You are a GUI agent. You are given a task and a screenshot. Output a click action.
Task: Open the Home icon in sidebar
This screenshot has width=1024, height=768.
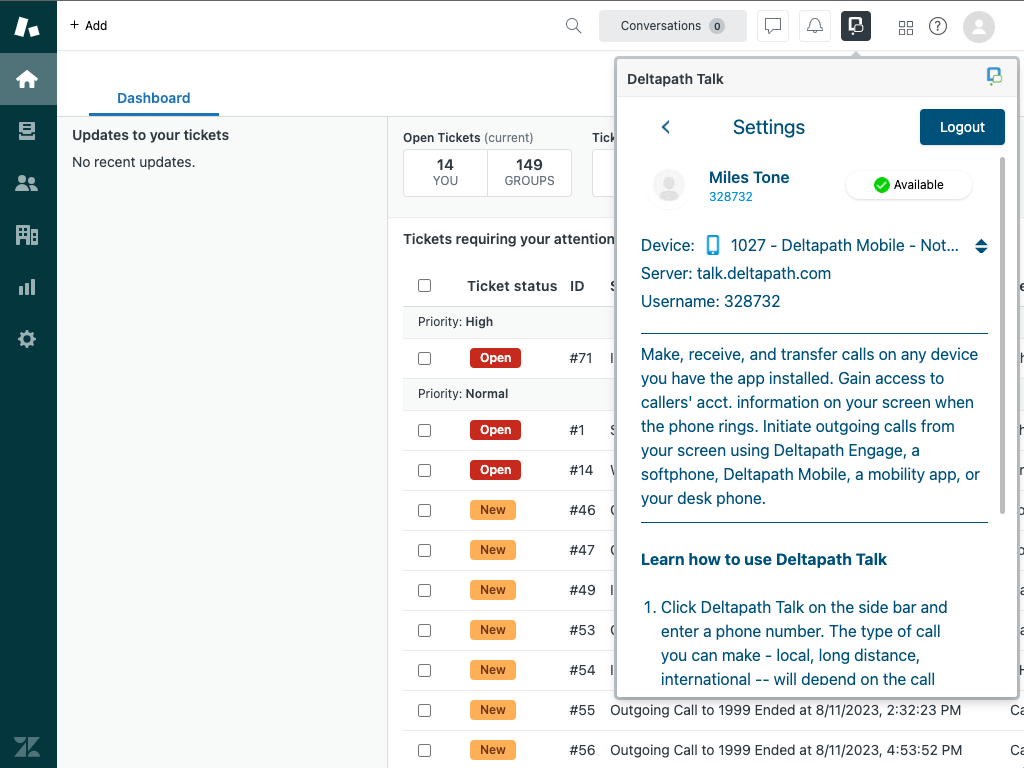click(x=27, y=79)
